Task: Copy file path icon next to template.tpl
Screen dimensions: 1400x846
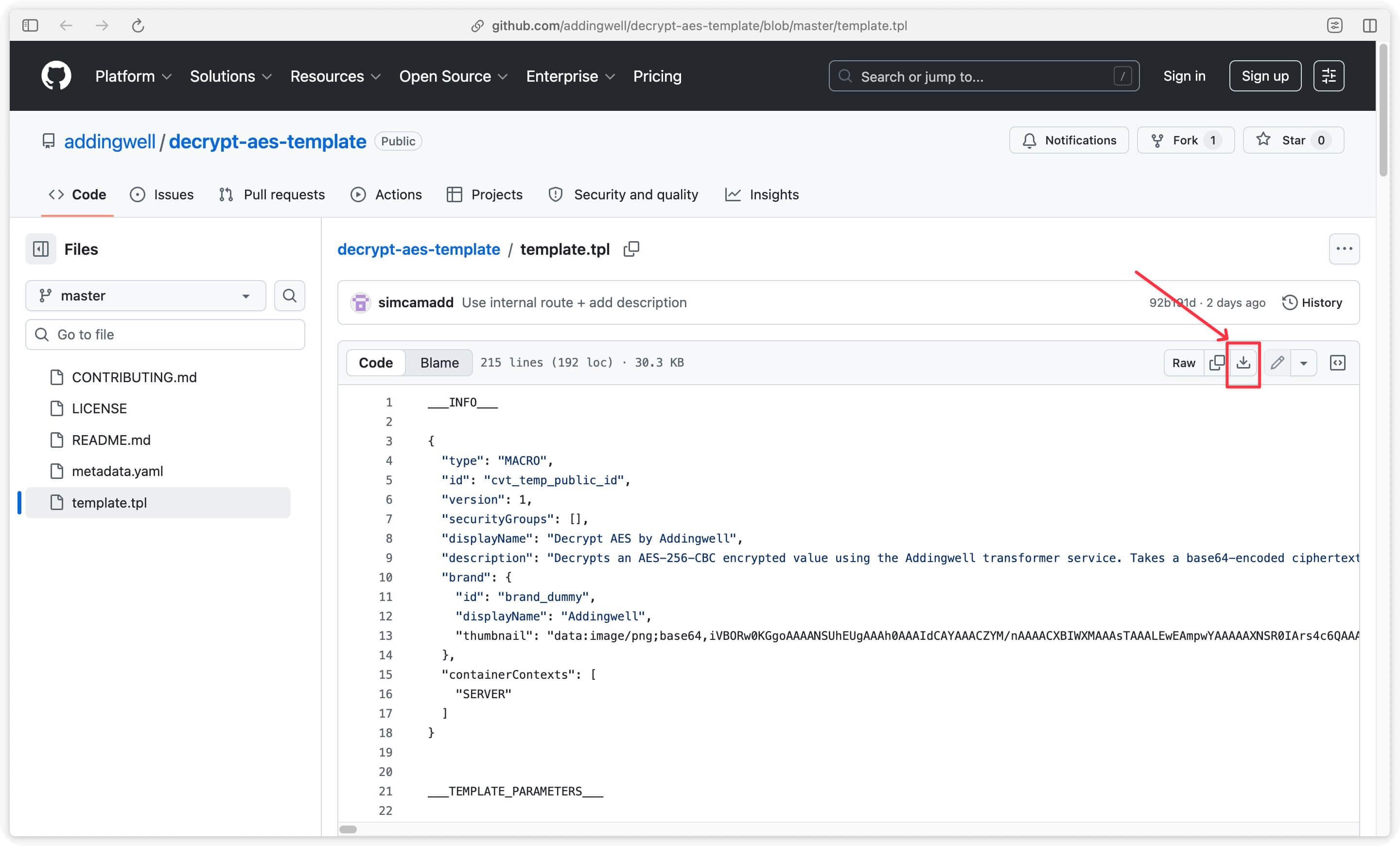Action: (x=631, y=249)
